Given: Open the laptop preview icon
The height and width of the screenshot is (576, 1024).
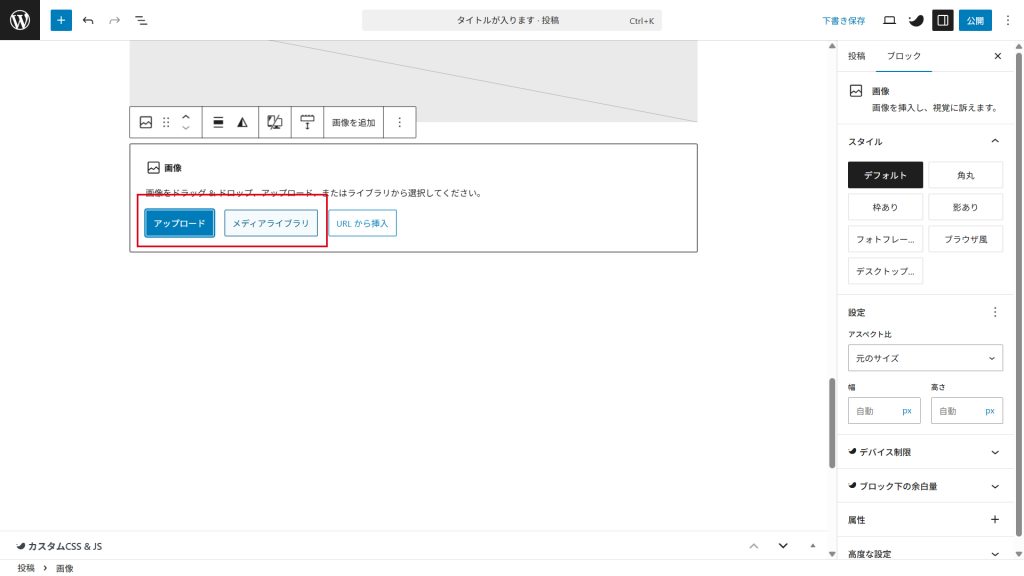Looking at the screenshot, I should coord(889,20).
